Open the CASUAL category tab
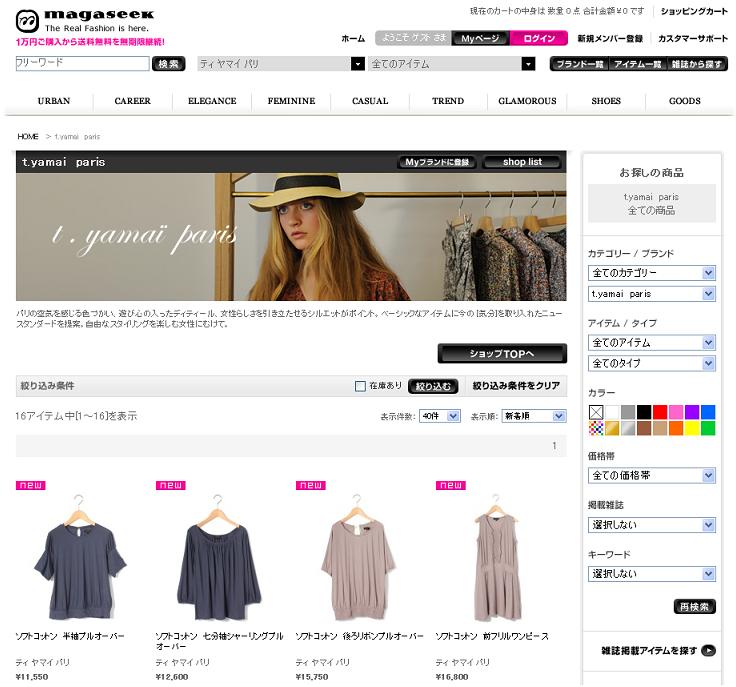Viewport: 736px width, 687px height. [x=370, y=101]
